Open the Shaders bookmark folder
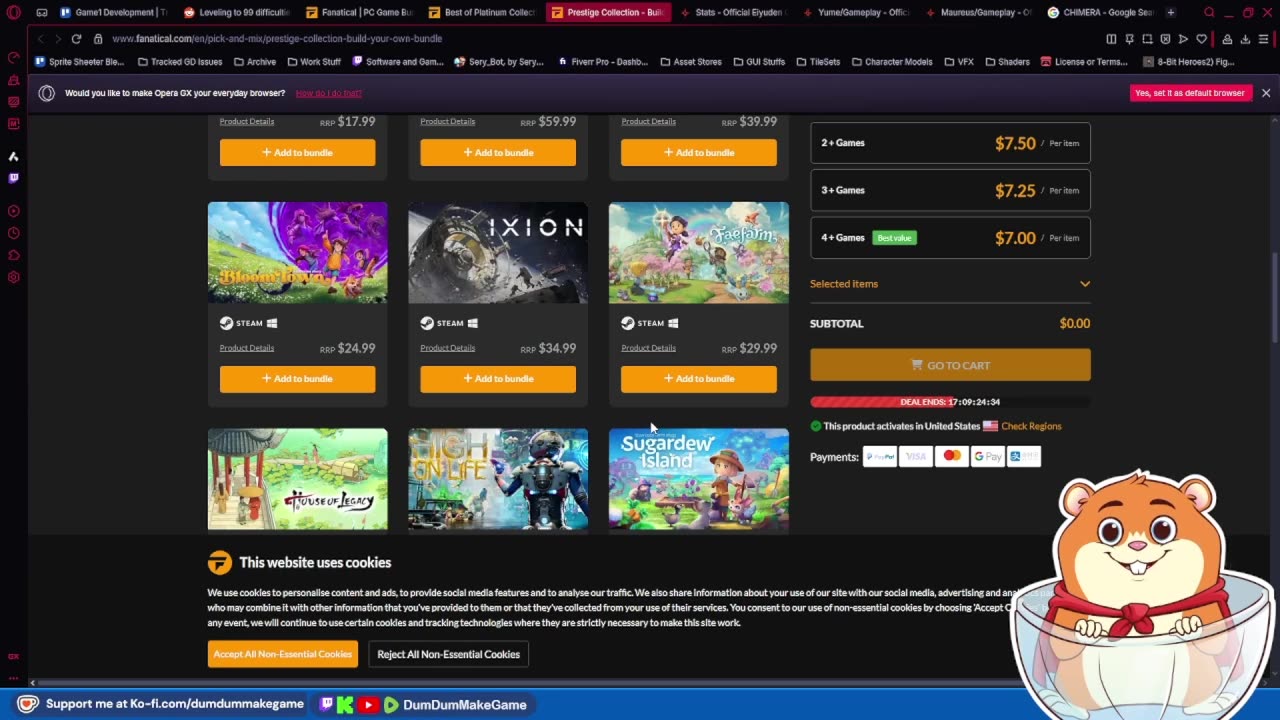Image resolution: width=1280 pixels, height=720 pixels. pyautogui.click(x=1007, y=62)
